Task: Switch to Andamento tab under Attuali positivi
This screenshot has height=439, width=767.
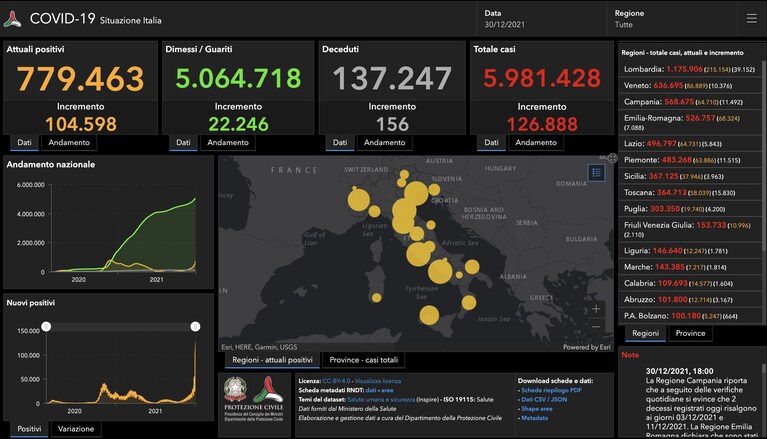Action: [x=69, y=142]
